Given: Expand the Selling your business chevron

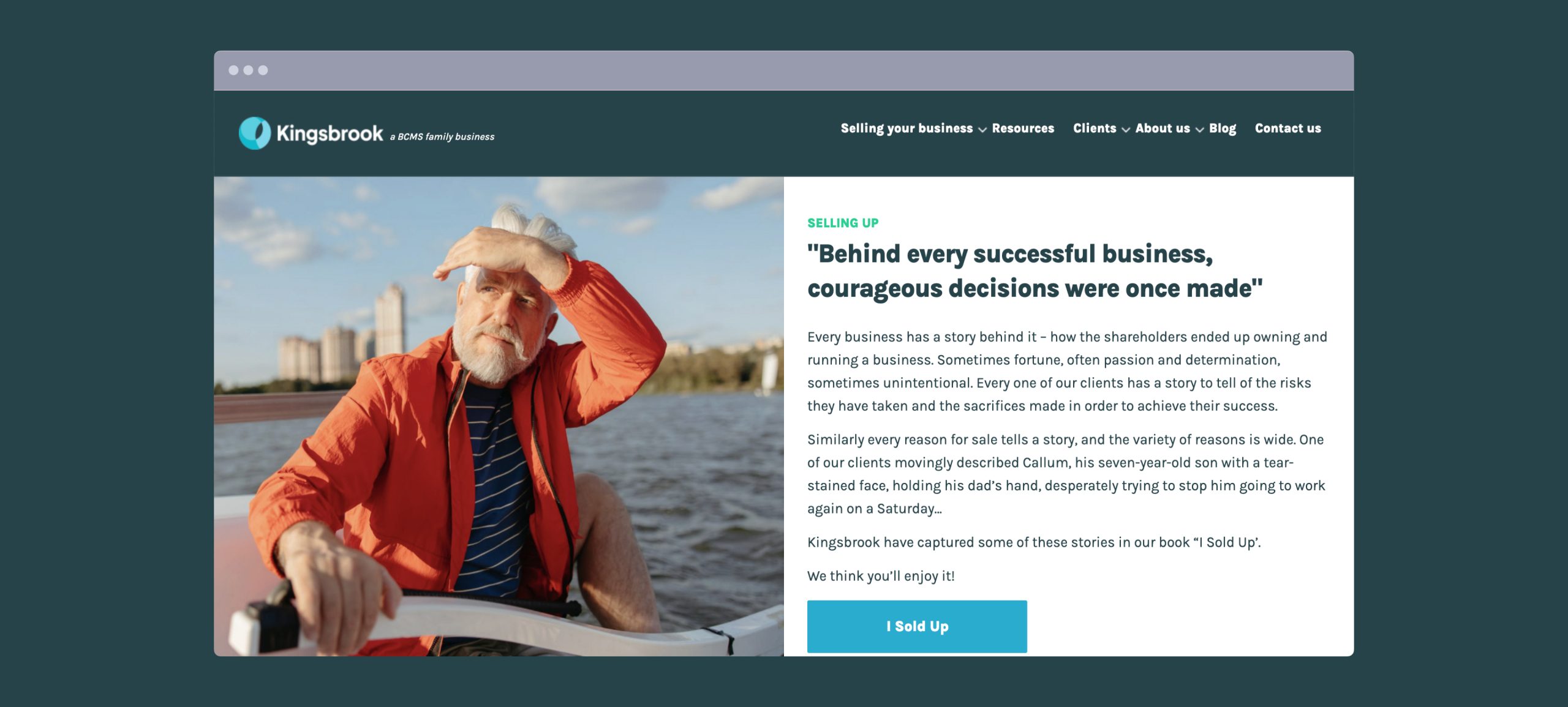Looking at the screenshot, I should tap(982, 130).
